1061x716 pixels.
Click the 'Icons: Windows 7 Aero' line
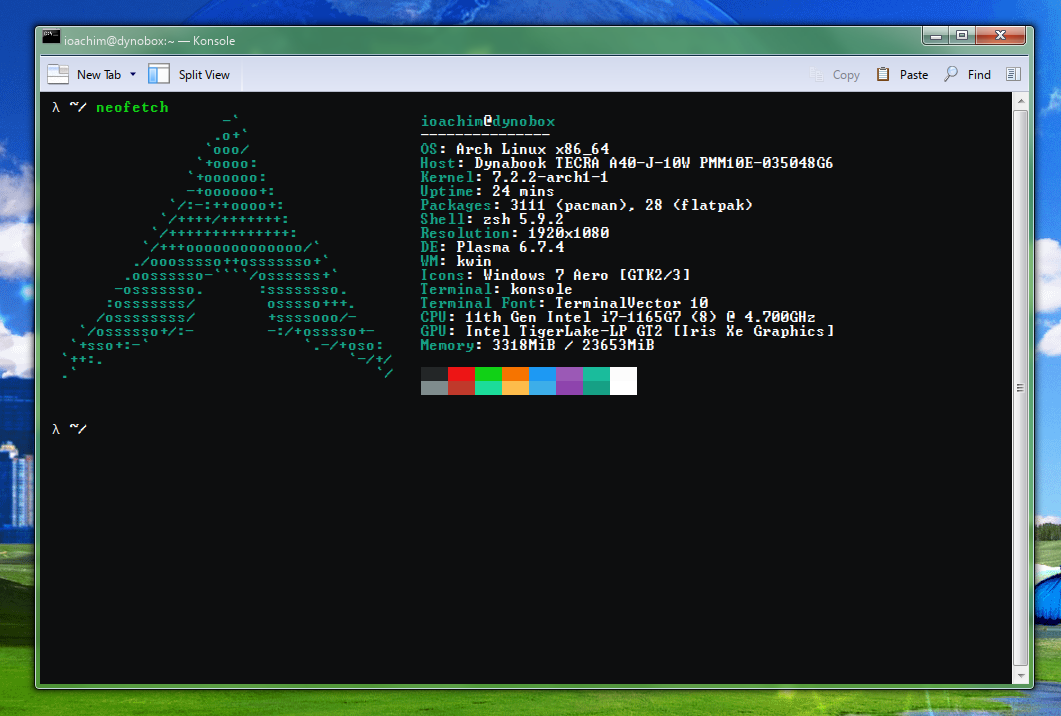(556, 275)
